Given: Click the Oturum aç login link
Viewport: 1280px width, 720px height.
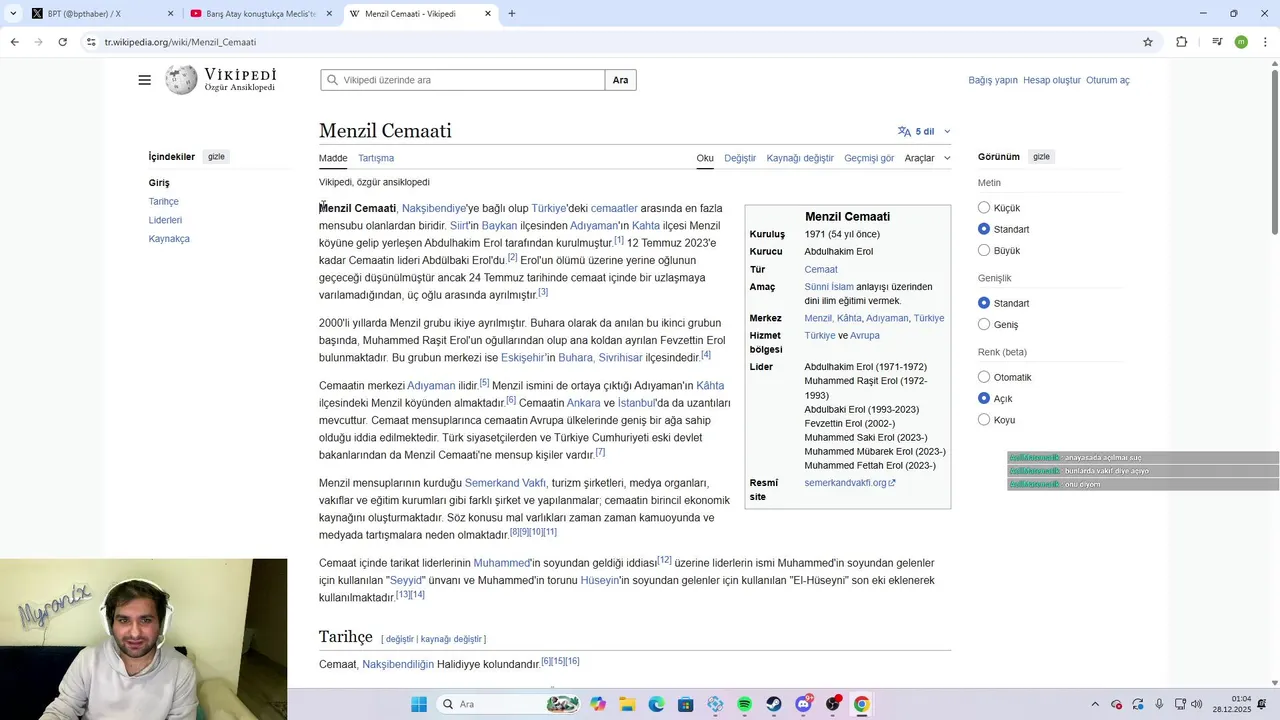Looking at the screenshot, I should tap(1108, 80).
